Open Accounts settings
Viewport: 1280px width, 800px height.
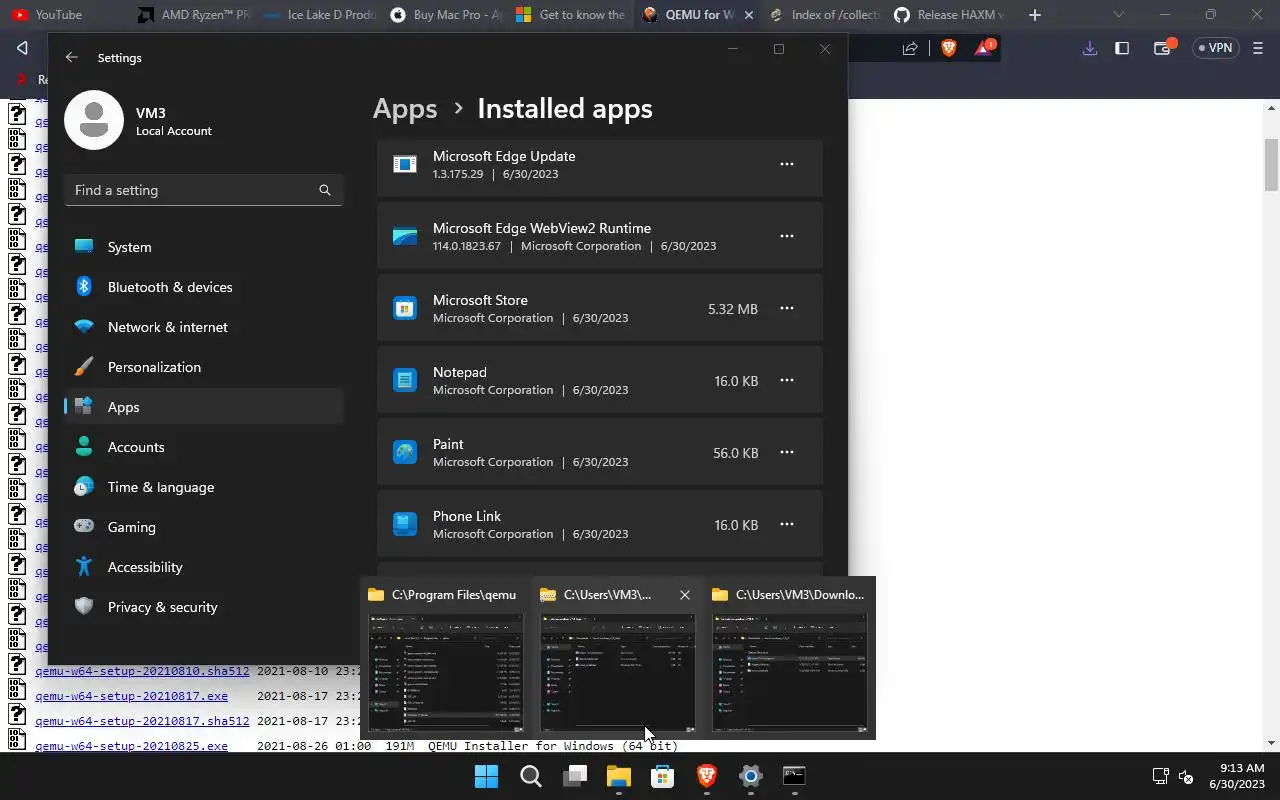pyautogui.click(x=204, y=447)
